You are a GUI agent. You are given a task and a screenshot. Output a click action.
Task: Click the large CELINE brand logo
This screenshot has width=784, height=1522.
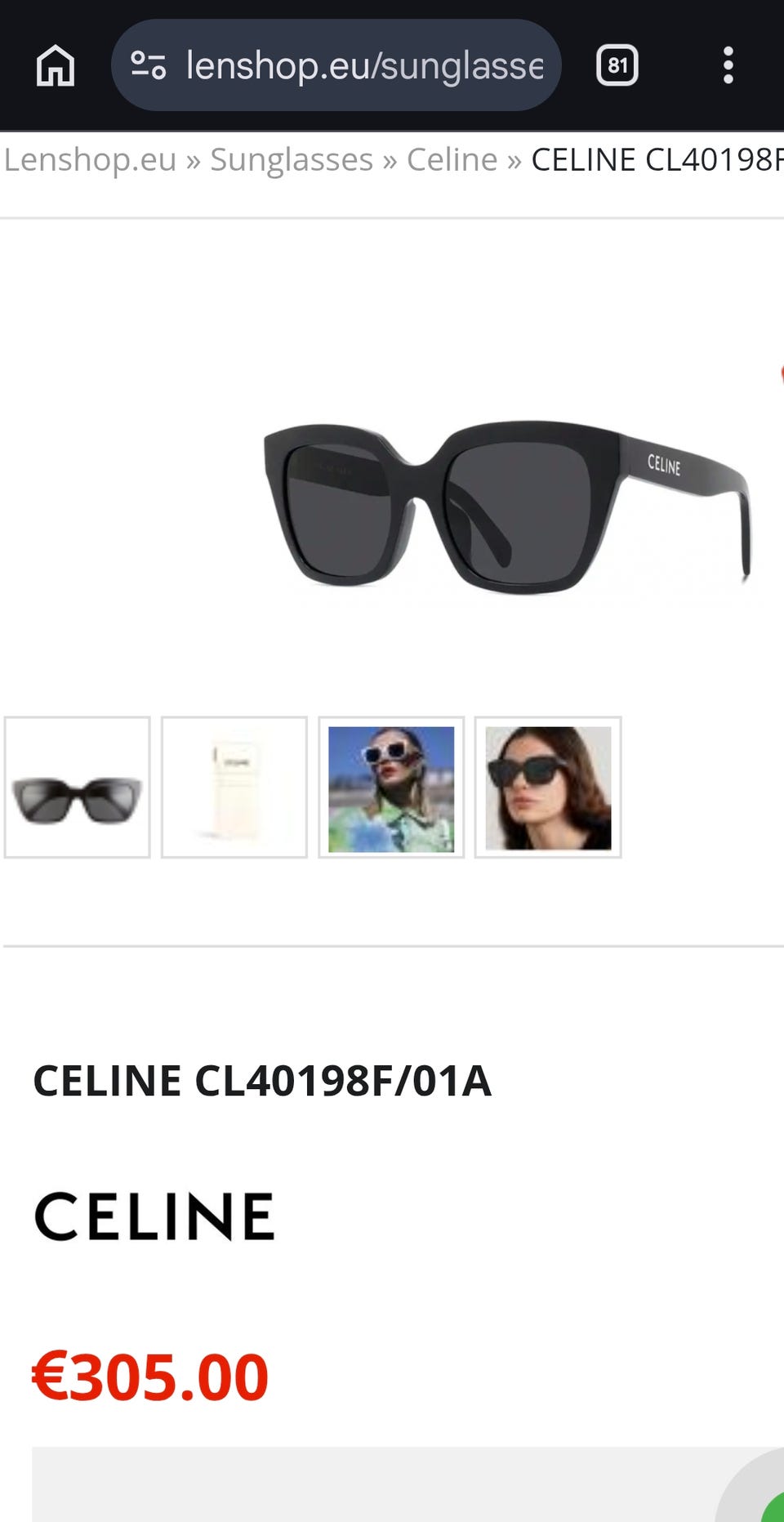click(x=154, y=1216)
